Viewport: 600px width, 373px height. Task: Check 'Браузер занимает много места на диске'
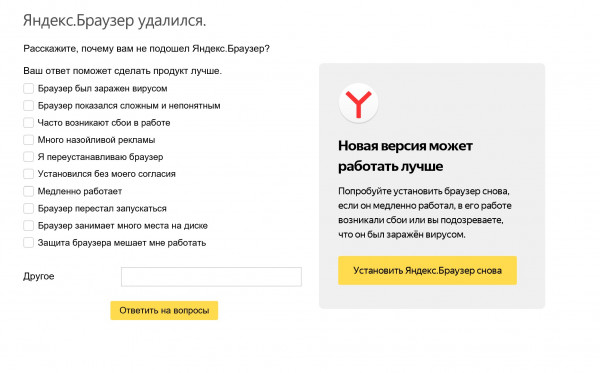click(28, 226)
